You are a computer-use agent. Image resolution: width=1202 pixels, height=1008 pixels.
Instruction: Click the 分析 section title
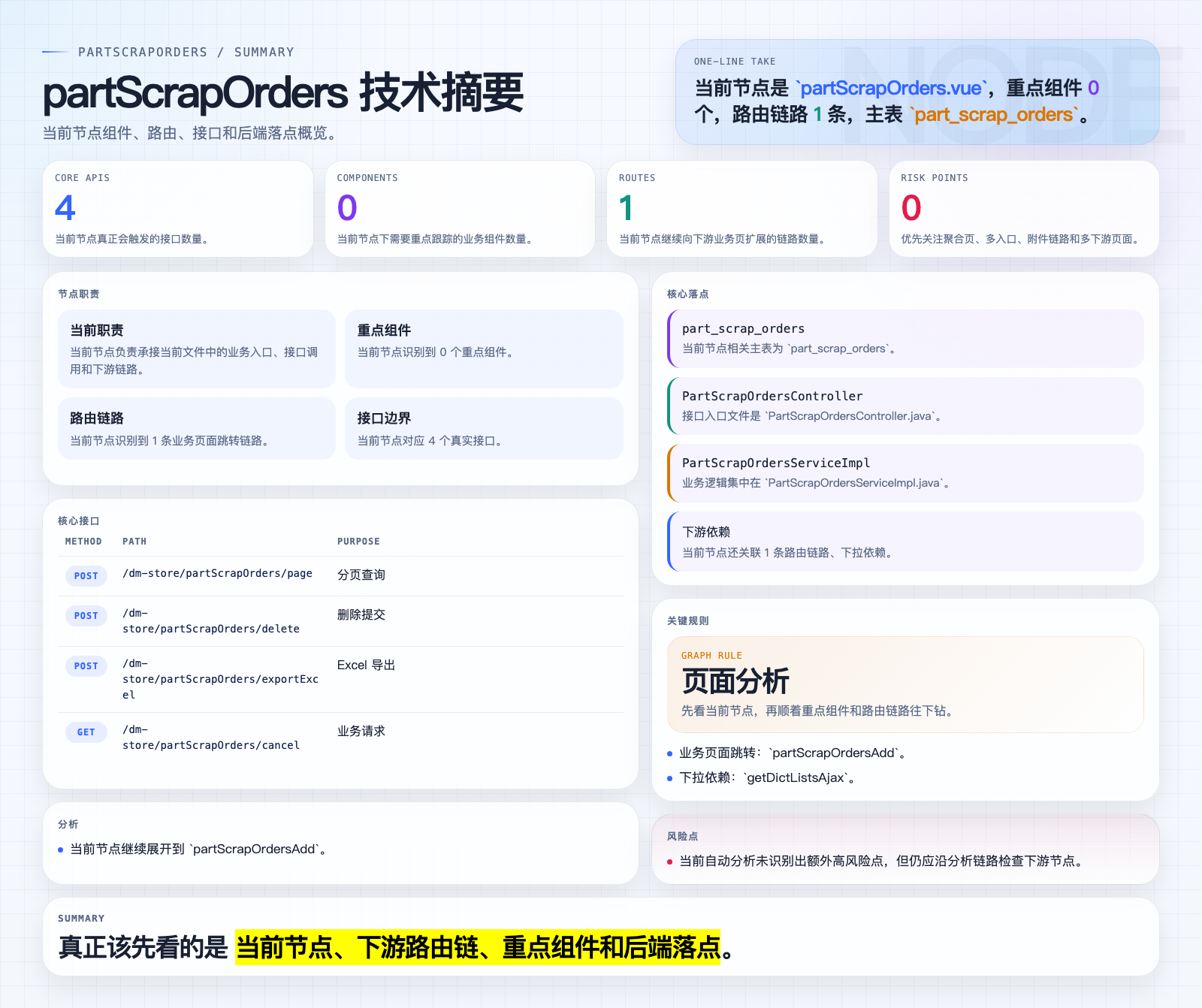(x=68, y=824)
